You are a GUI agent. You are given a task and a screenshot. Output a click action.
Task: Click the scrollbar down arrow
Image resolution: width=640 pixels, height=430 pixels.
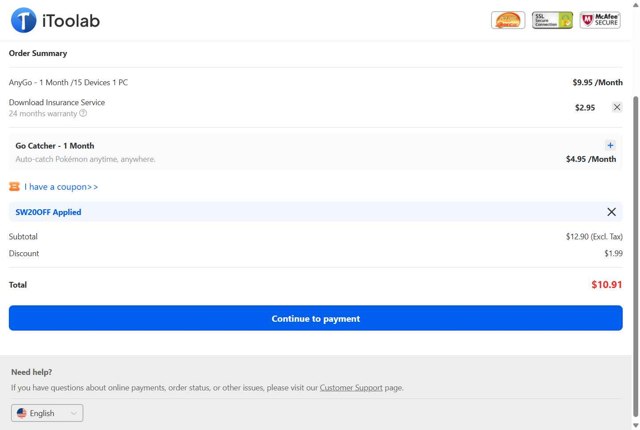click(x=636, y=426)
